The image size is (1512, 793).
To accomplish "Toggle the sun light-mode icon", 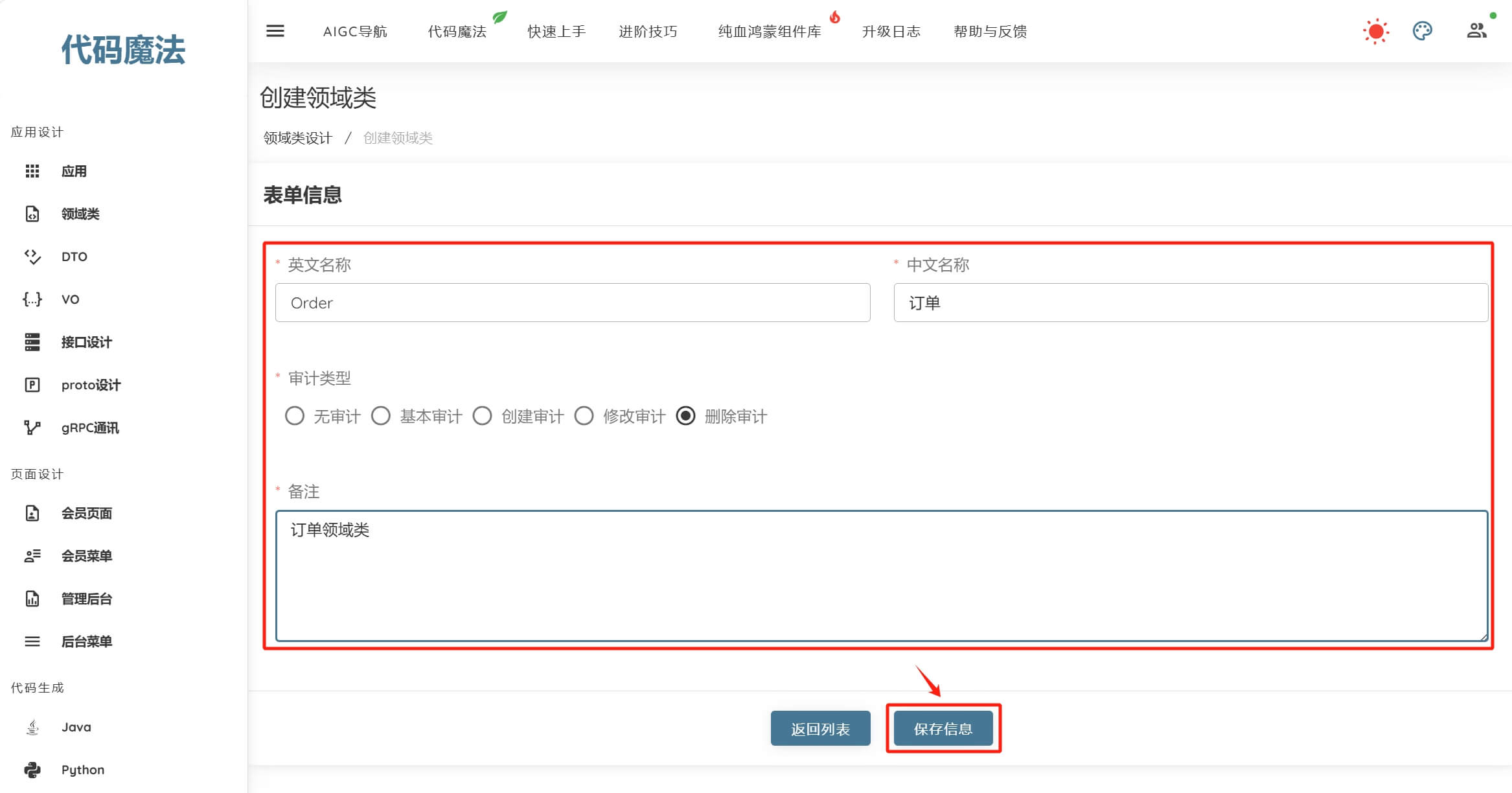I will [x=1375, y=31].
